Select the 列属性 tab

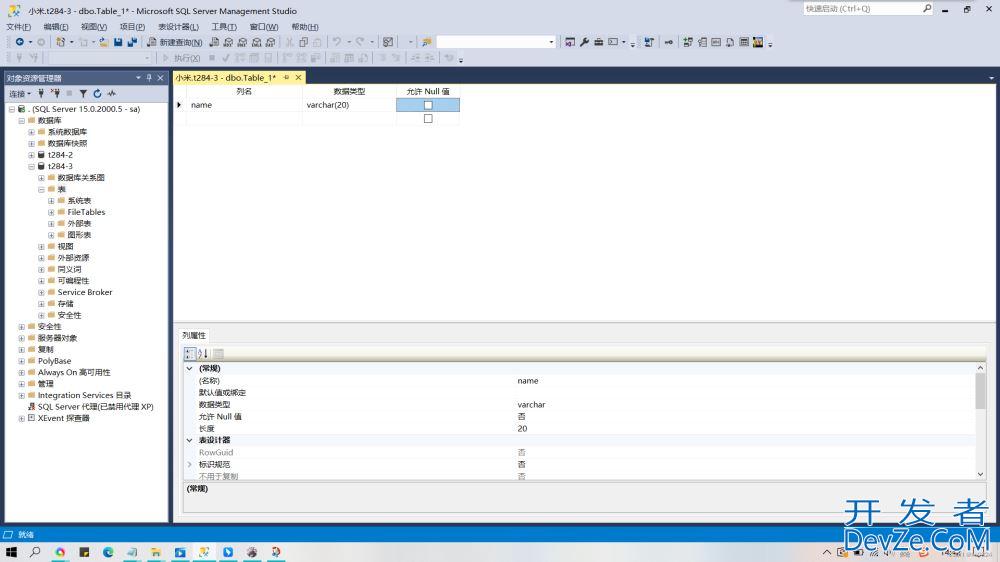point(194,336)
